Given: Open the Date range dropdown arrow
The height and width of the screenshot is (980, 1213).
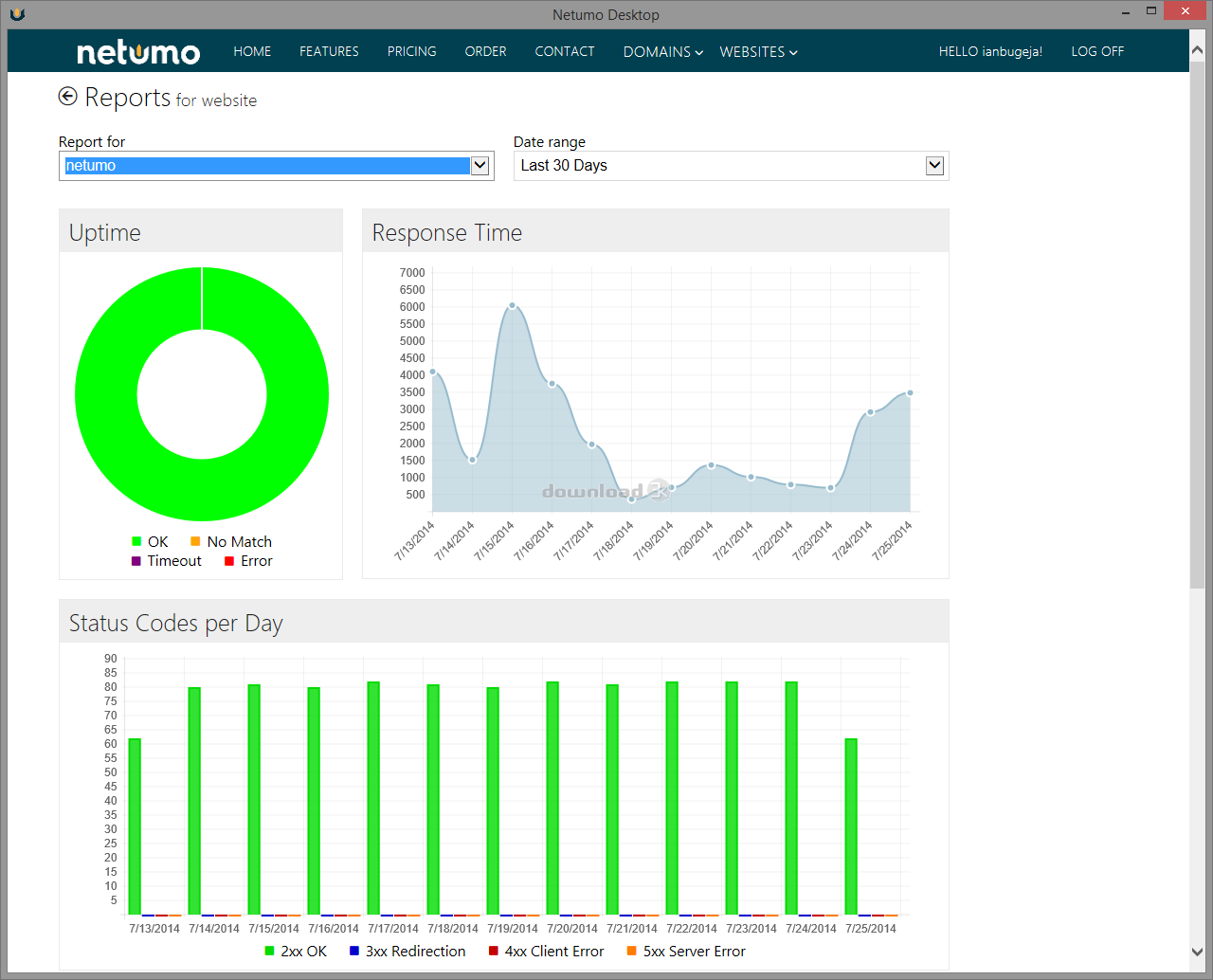Looking at the screenshot, I should (934, 166).
